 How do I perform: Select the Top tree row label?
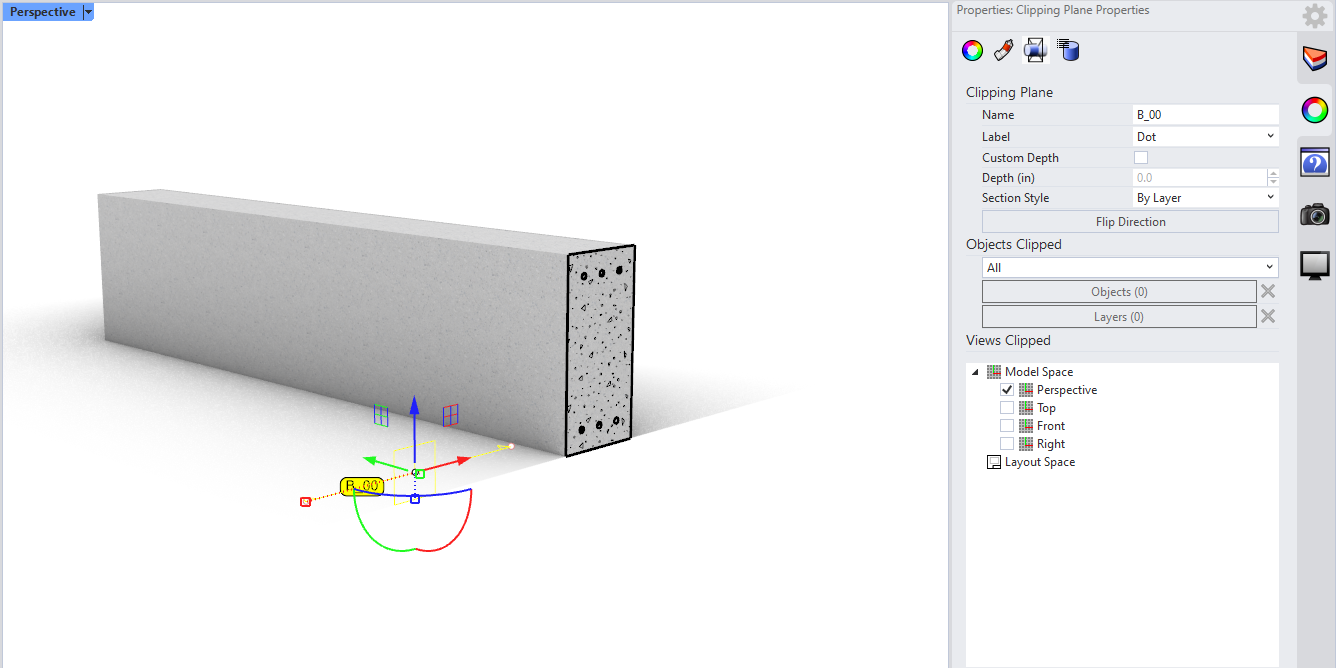pyautogui.click(x=1046, y=408)
